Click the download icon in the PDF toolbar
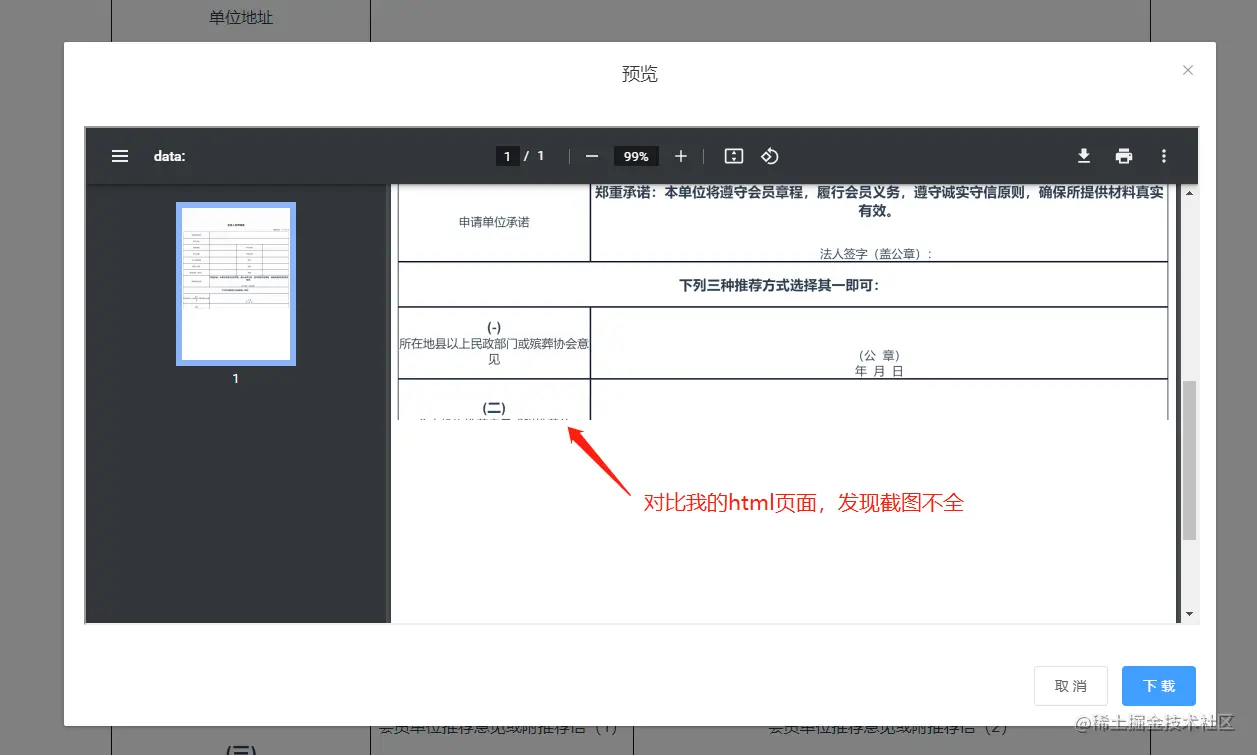 point(1084,156)
